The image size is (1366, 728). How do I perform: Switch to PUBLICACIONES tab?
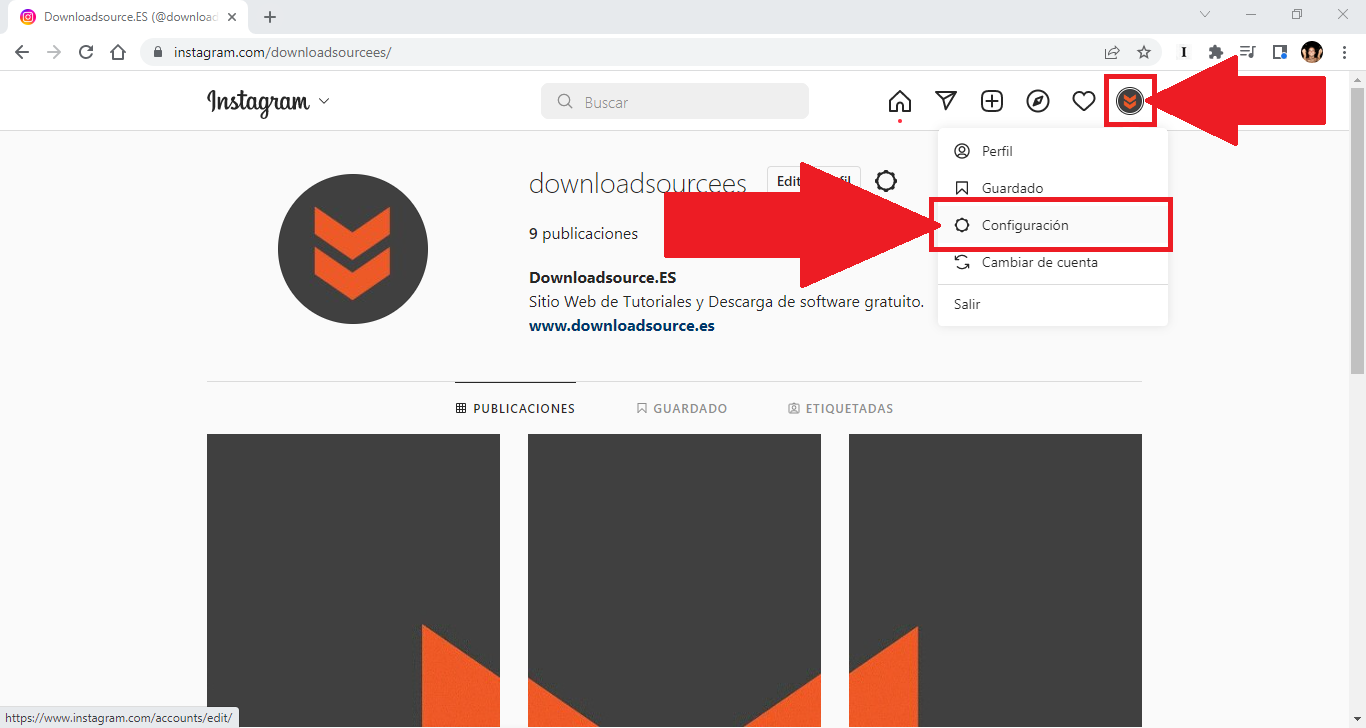tap(515, 408)
